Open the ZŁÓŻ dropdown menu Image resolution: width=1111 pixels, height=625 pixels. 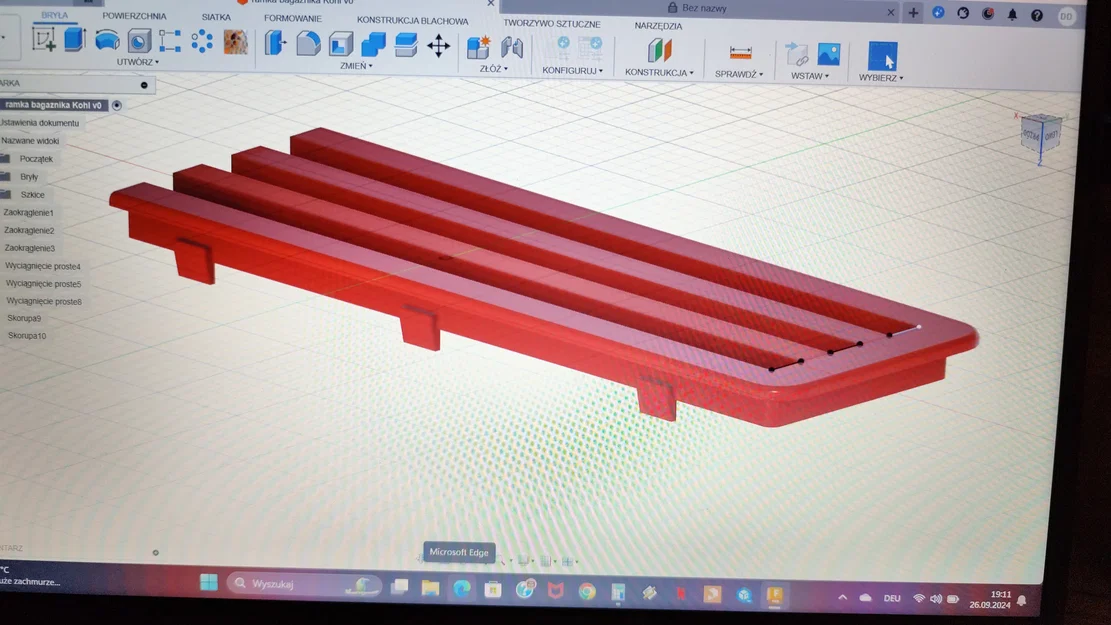click(493, 69)
